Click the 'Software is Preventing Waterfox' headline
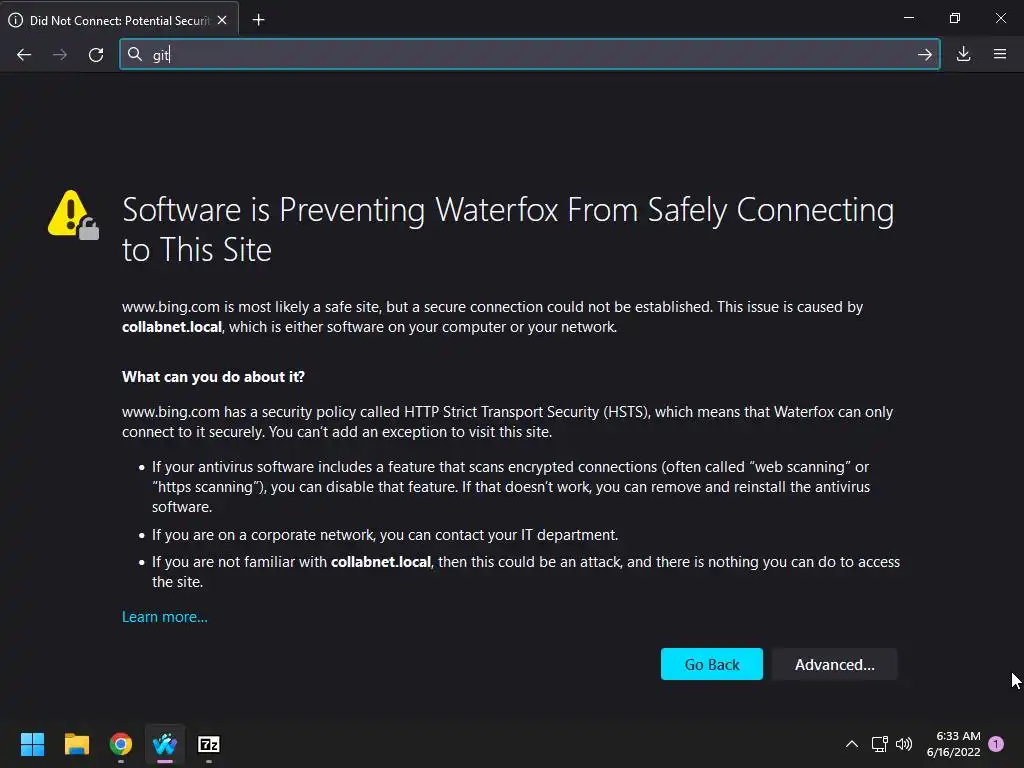This screenshot has height=768, width=1024. click(508, 229)
